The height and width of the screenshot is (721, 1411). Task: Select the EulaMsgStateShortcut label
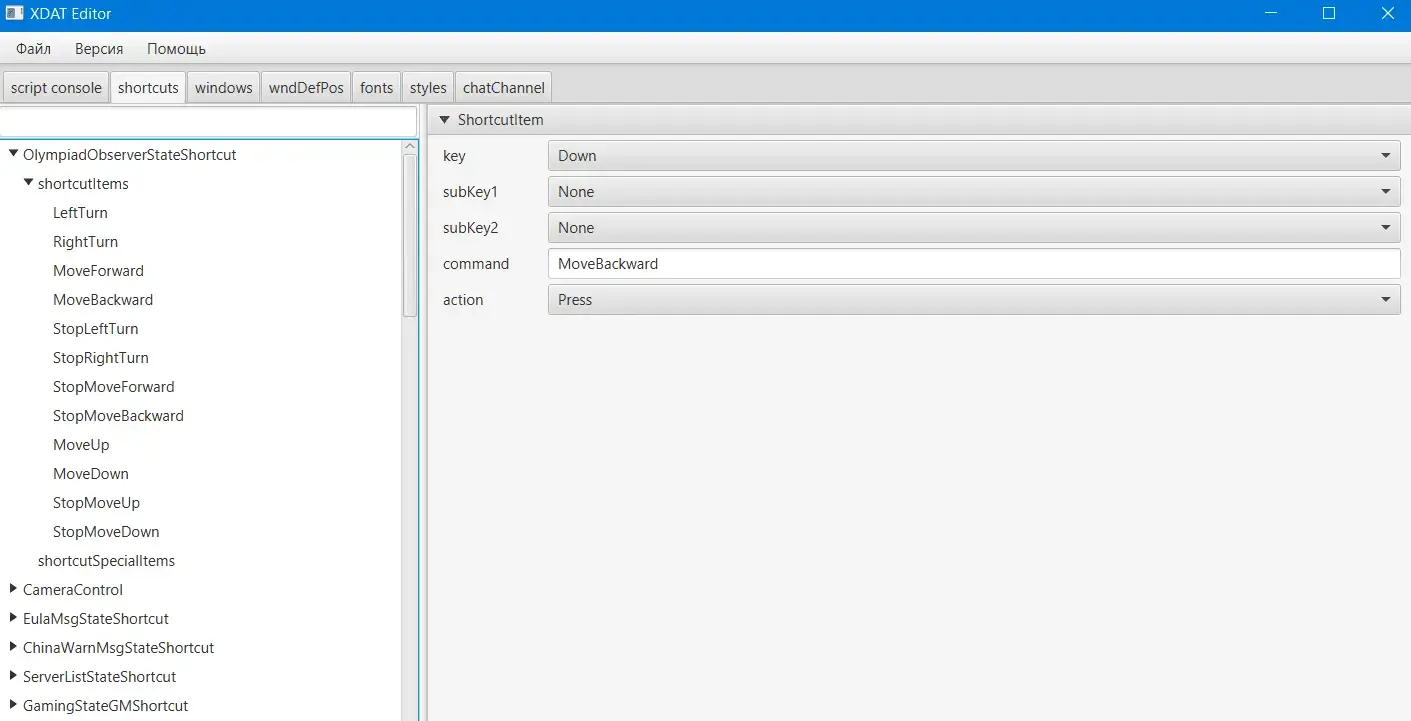(x=96, y=618)
